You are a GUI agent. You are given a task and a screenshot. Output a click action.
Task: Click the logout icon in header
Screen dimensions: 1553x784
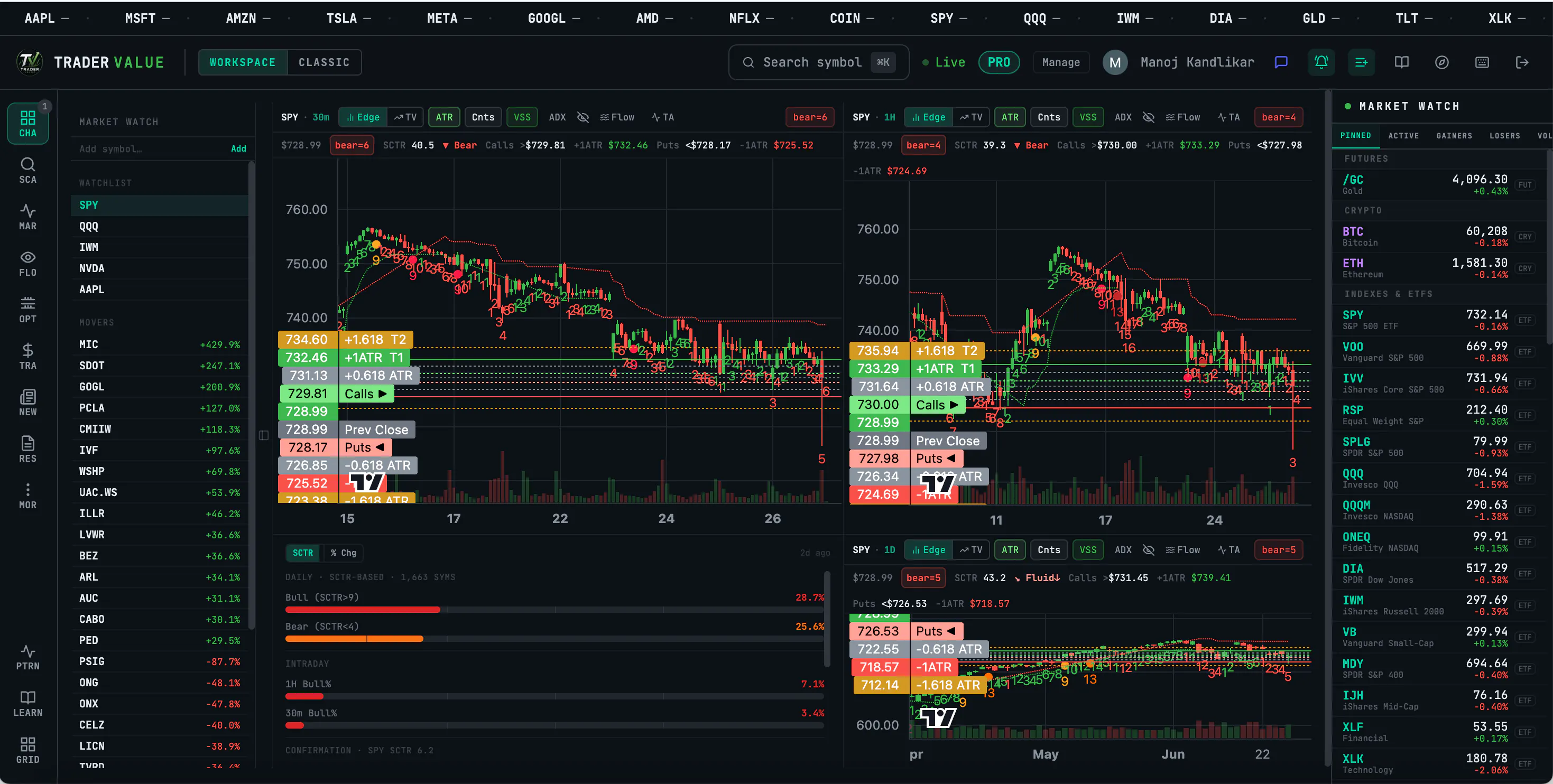coord(1522,62)
